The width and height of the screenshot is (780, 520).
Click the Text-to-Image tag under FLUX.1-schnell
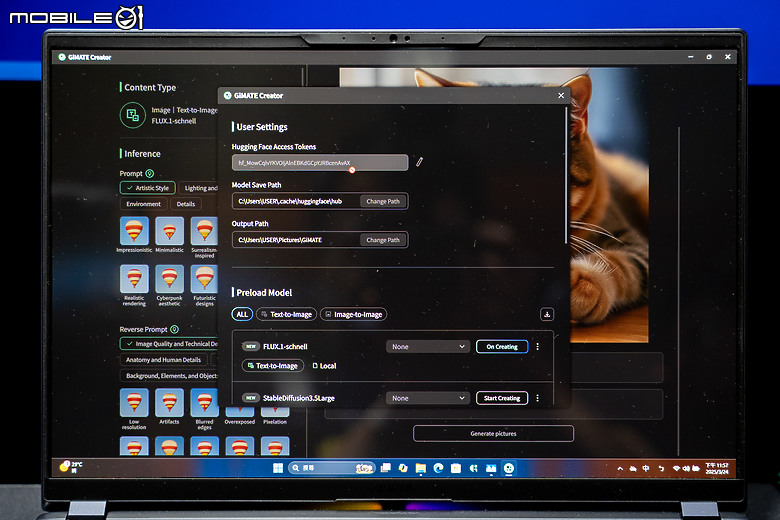click(273, 366)
